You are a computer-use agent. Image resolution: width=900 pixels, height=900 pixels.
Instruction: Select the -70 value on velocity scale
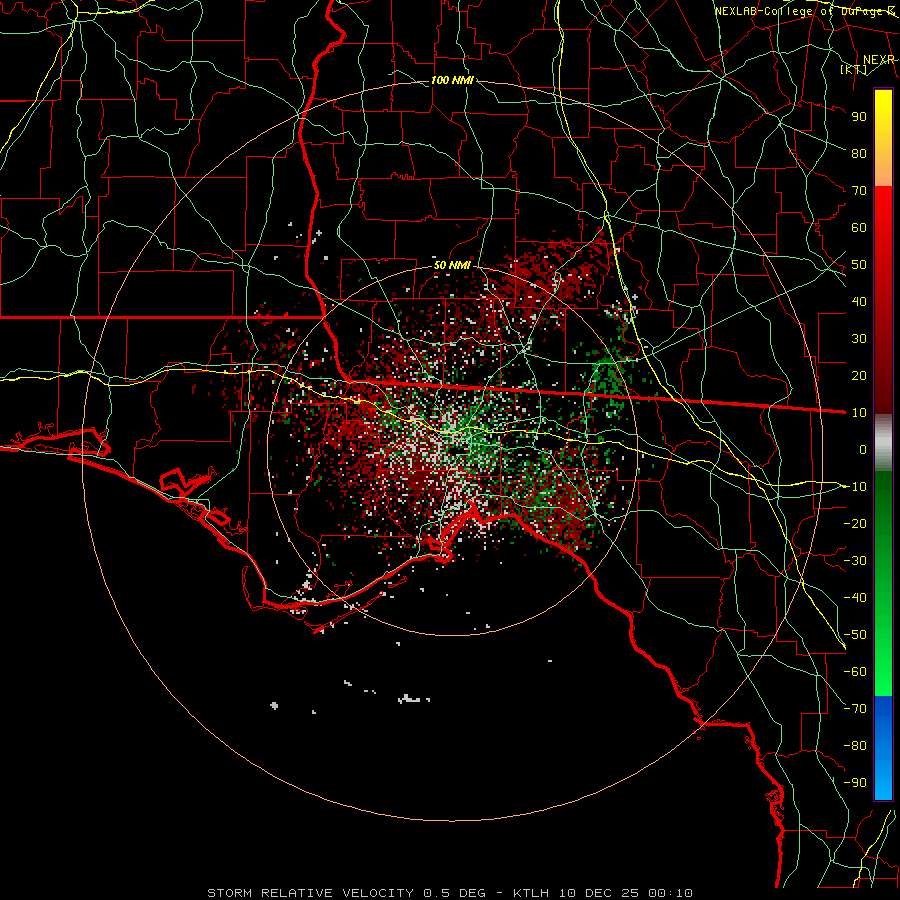[x=855, y=709]
